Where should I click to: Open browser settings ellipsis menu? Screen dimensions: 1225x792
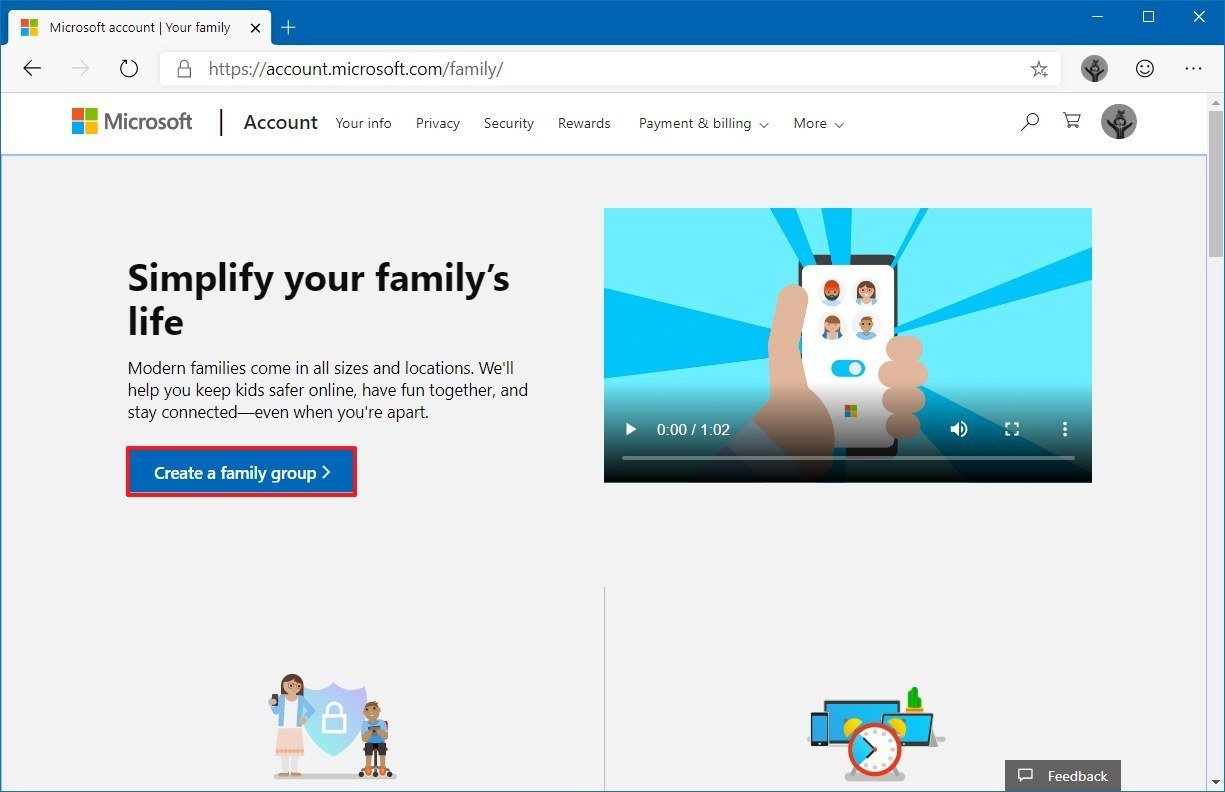pos(1193,69)
